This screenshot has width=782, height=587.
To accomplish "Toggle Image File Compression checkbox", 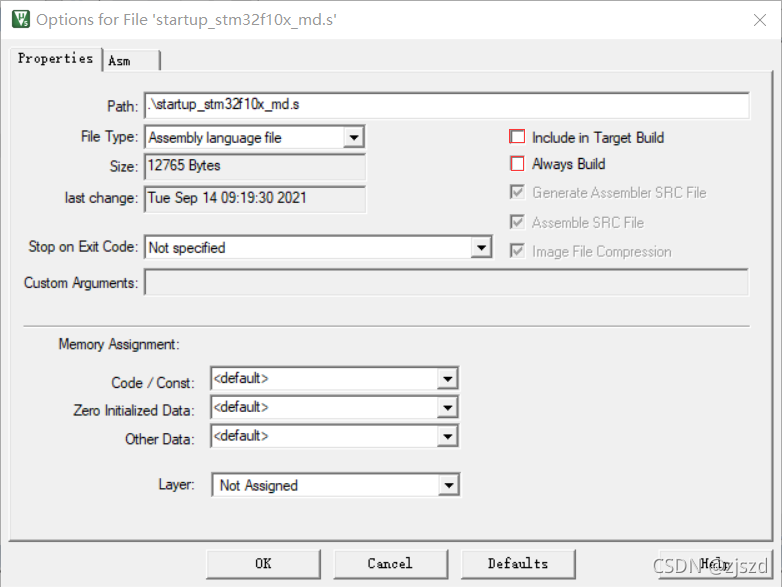I will click(x=517, y=251).
